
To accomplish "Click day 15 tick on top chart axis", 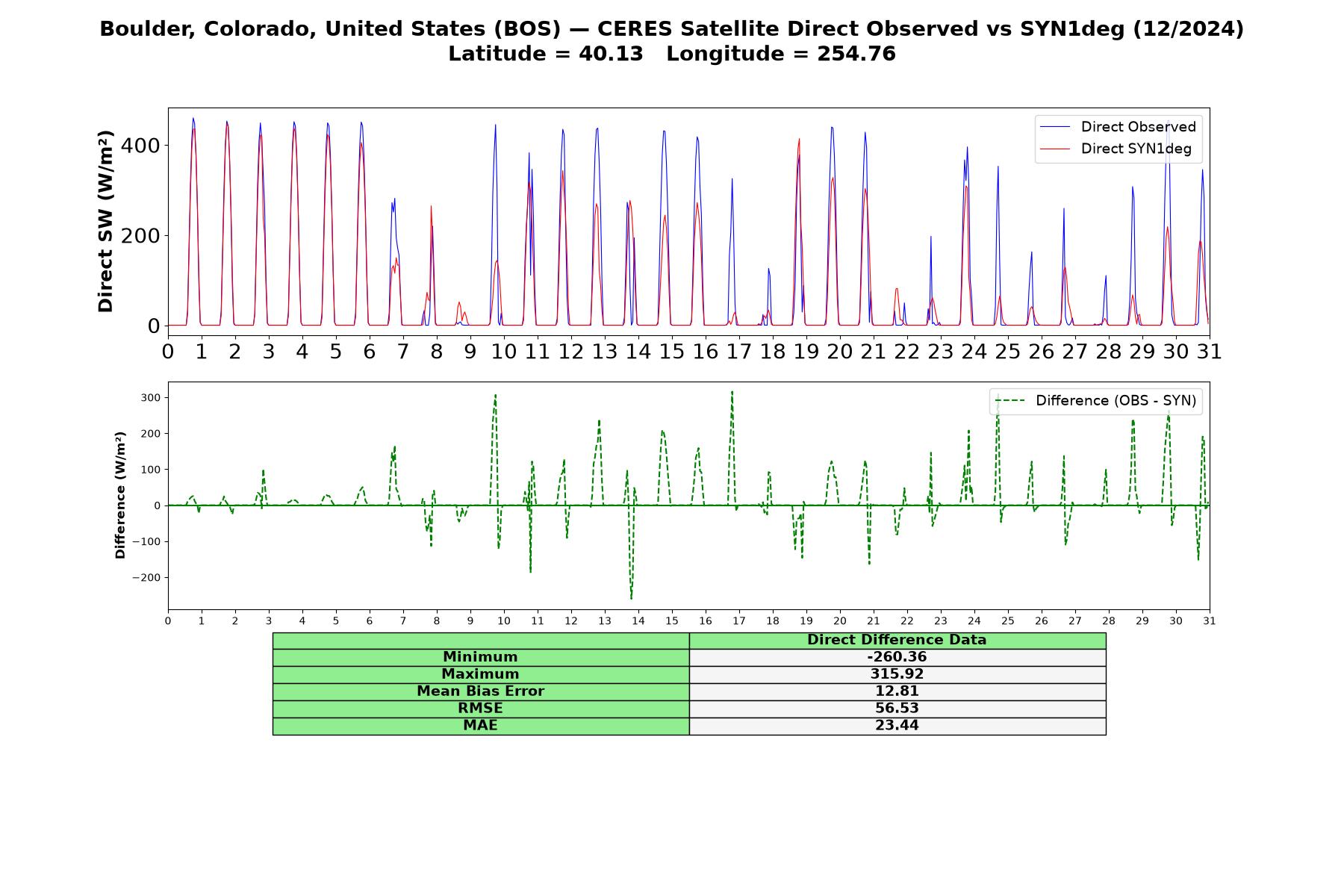I will pos(671,352).
